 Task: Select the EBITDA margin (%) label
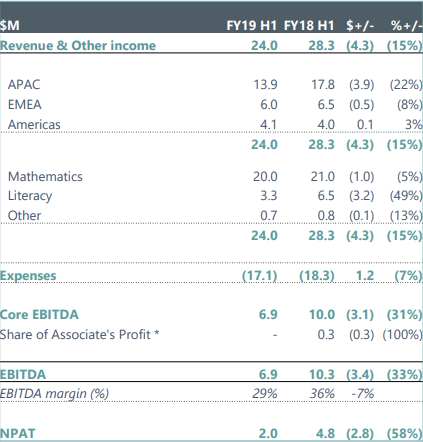click(54, 394)
